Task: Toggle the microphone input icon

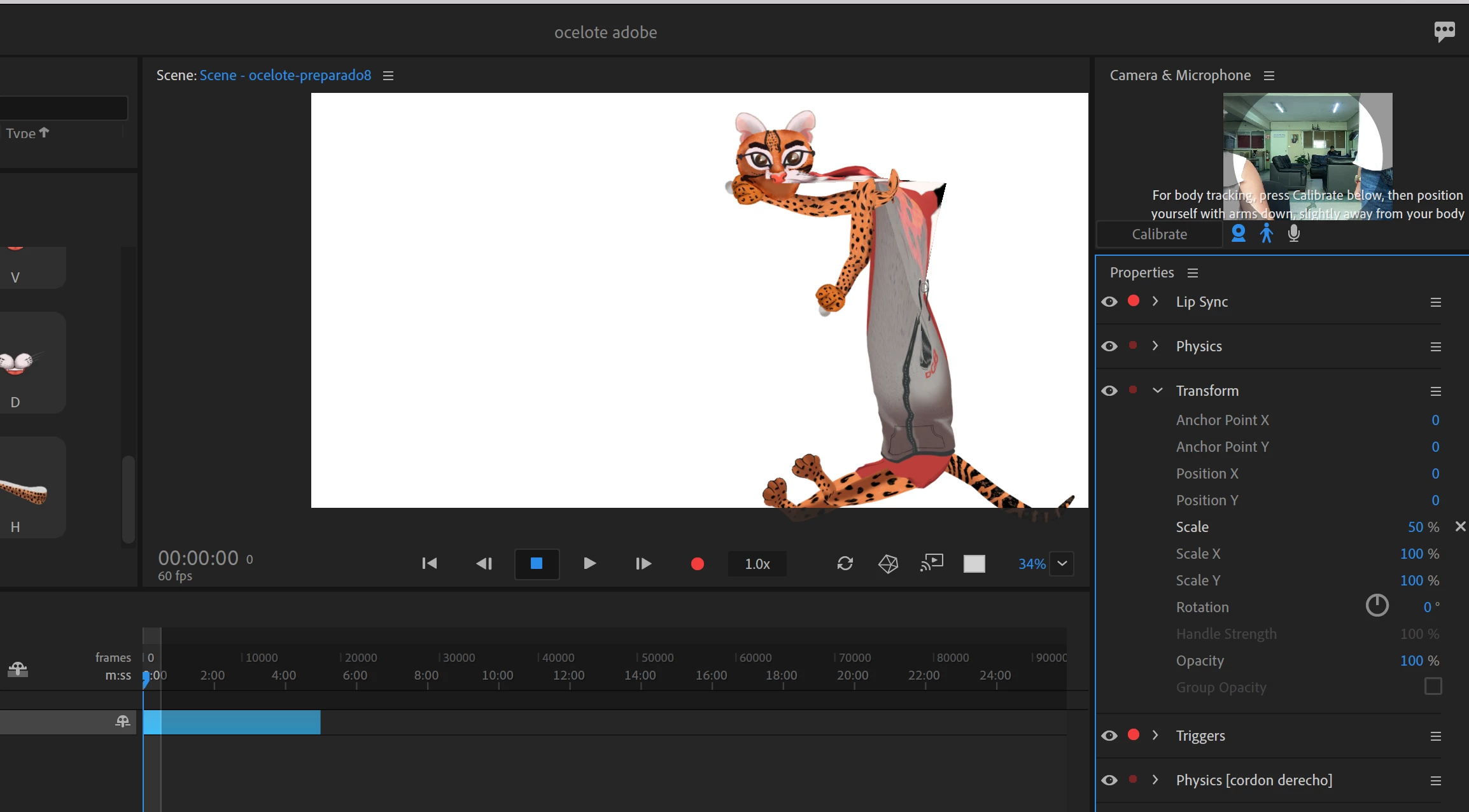Action: click(x=1293, y=234)
